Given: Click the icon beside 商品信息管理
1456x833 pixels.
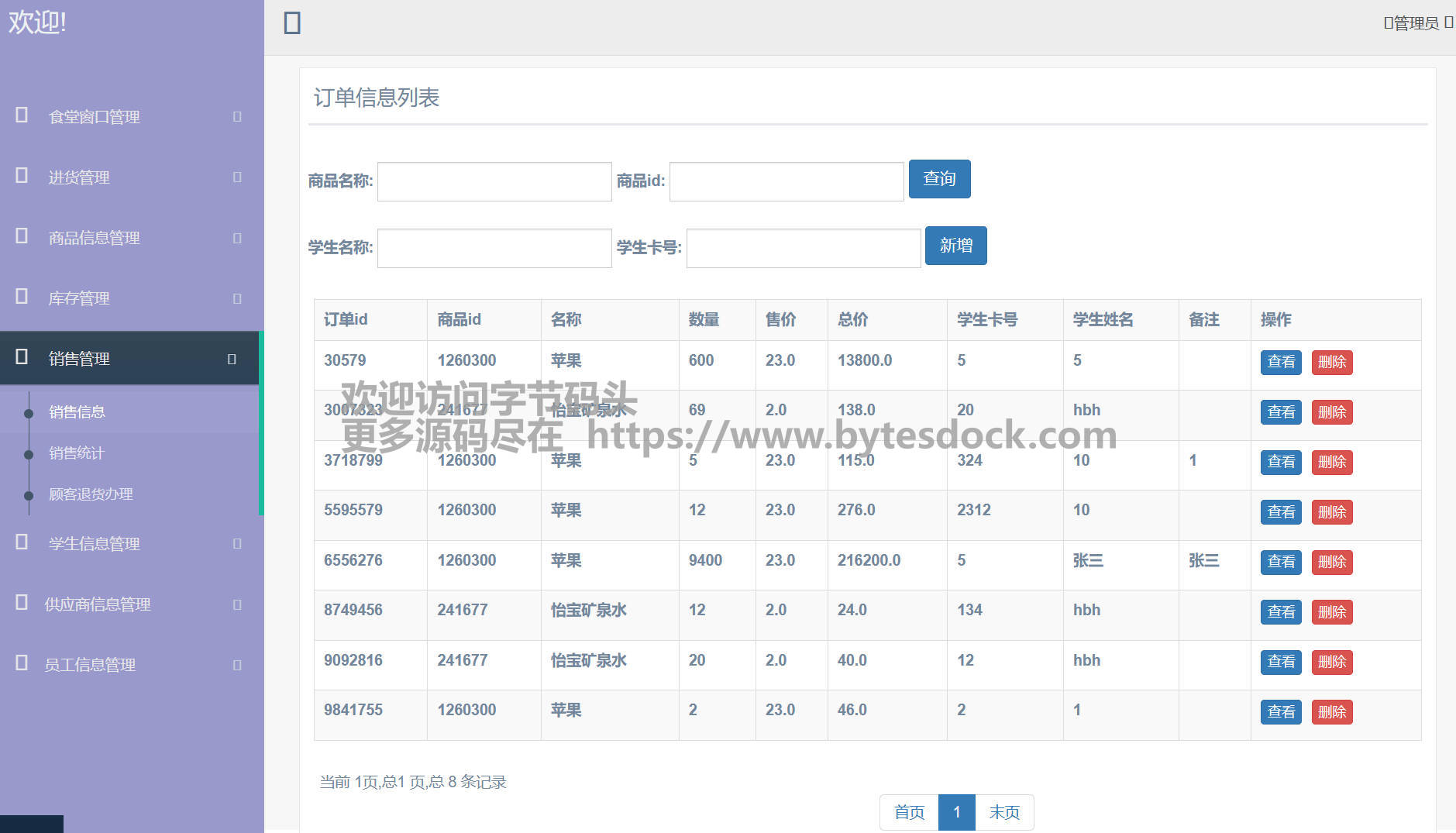Looking at the screenshot, I should [22, 236].
